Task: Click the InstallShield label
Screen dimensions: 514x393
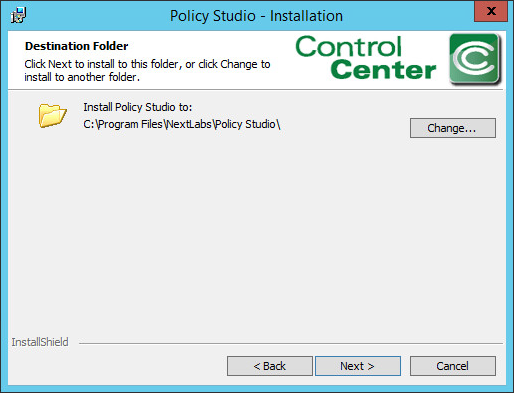Action: click(40, 342)
